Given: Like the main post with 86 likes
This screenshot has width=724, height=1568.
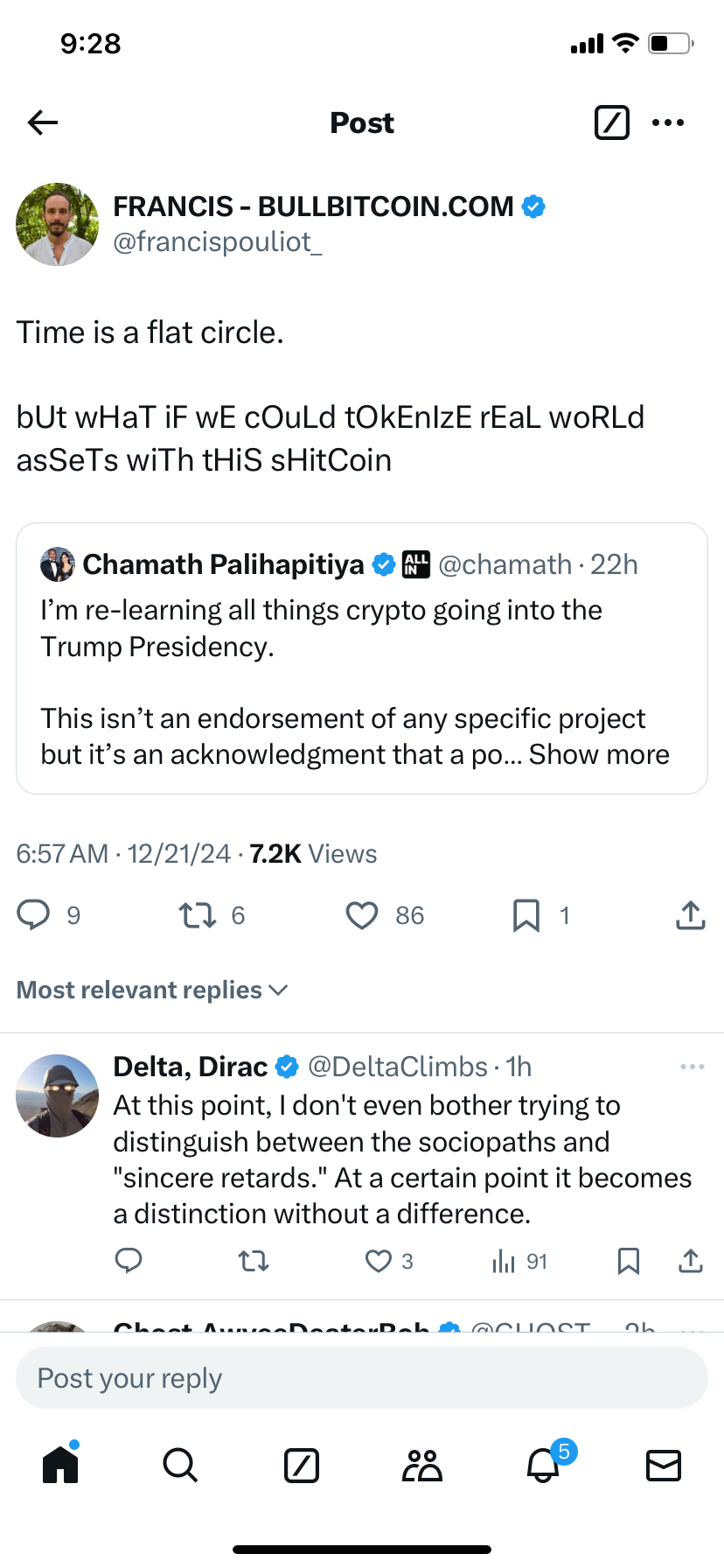Looking at the screenshot, I should pos(362,915).
